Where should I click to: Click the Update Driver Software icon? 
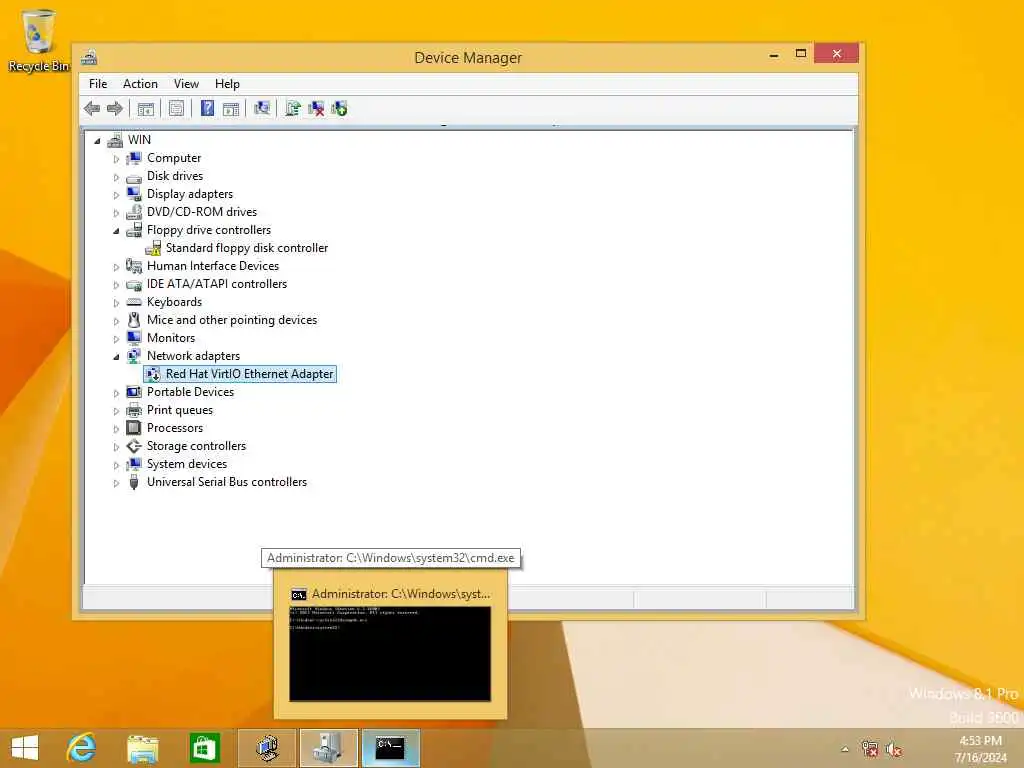click(x=293, y=108)
